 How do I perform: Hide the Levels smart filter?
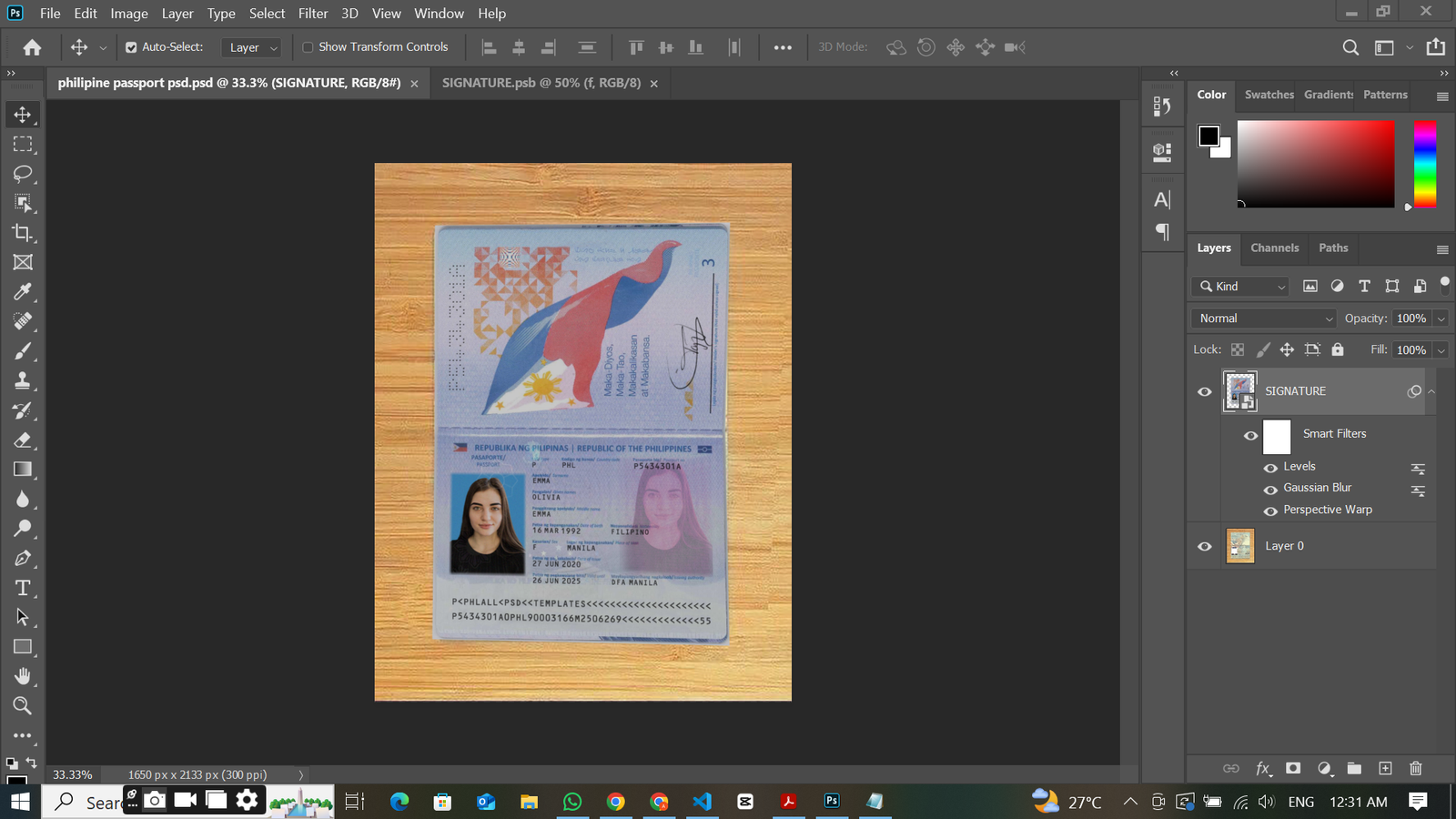[x=1270, y=468]
